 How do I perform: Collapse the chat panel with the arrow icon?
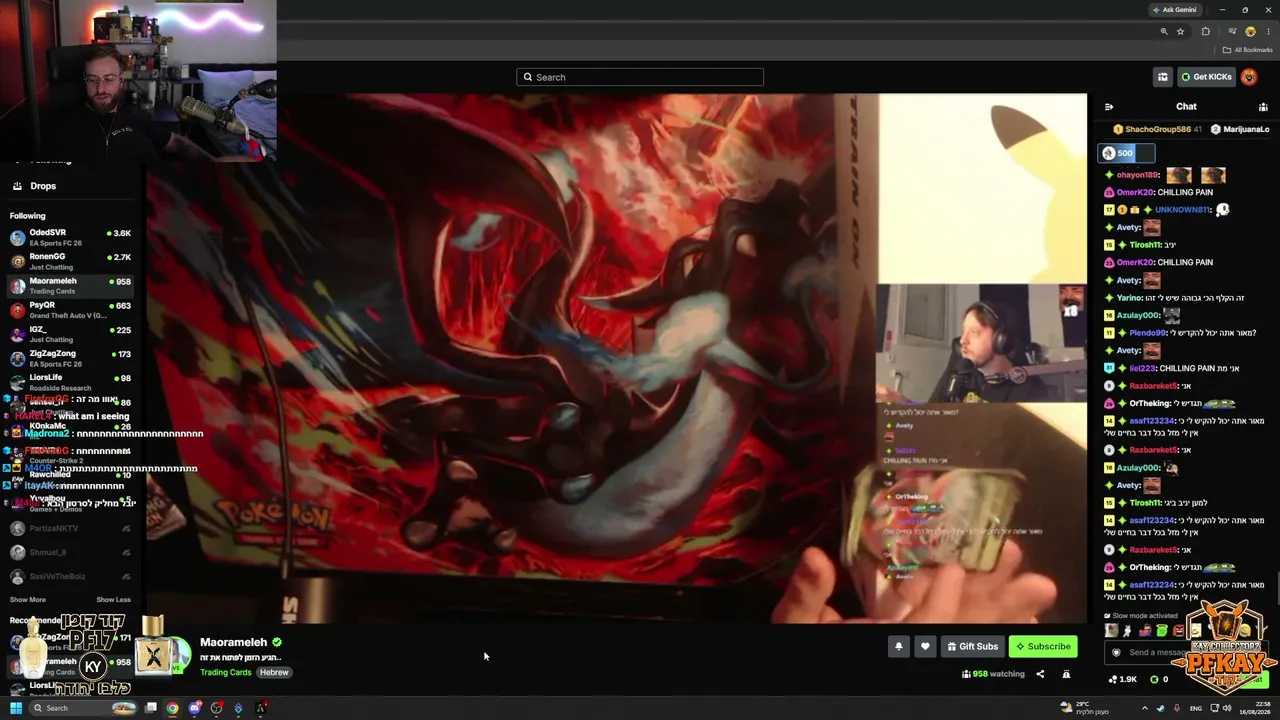1108,106
